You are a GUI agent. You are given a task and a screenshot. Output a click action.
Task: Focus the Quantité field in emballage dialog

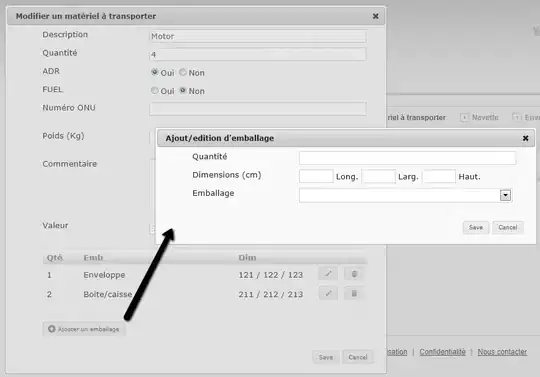[x=407, y=158]
